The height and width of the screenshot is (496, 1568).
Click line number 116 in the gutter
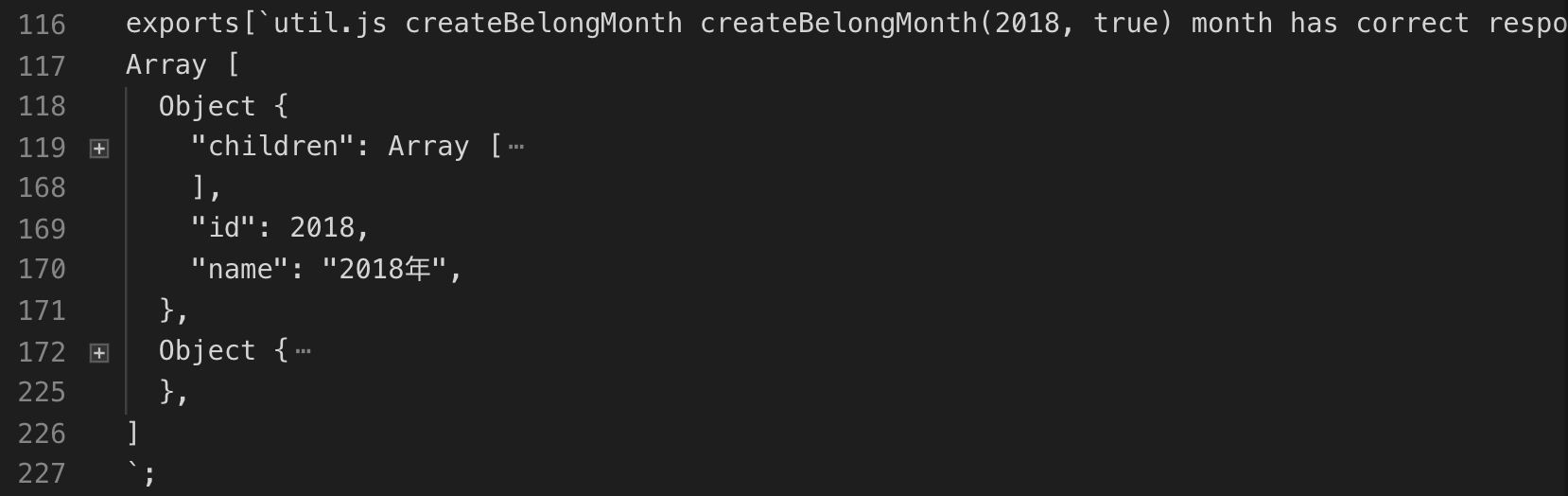click(42, 25)
